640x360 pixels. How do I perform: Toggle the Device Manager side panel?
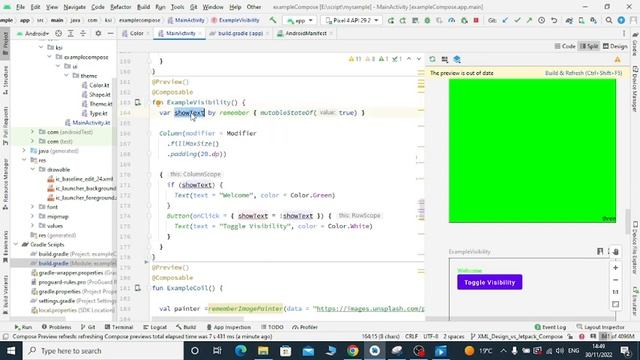click(x=635, y=89)
